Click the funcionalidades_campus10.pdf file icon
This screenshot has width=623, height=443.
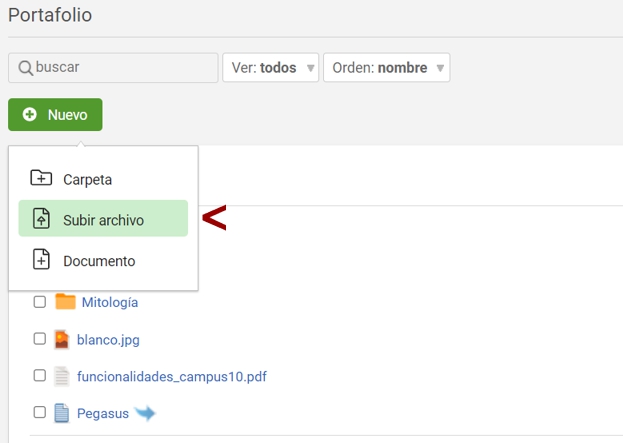coord(62,376)
